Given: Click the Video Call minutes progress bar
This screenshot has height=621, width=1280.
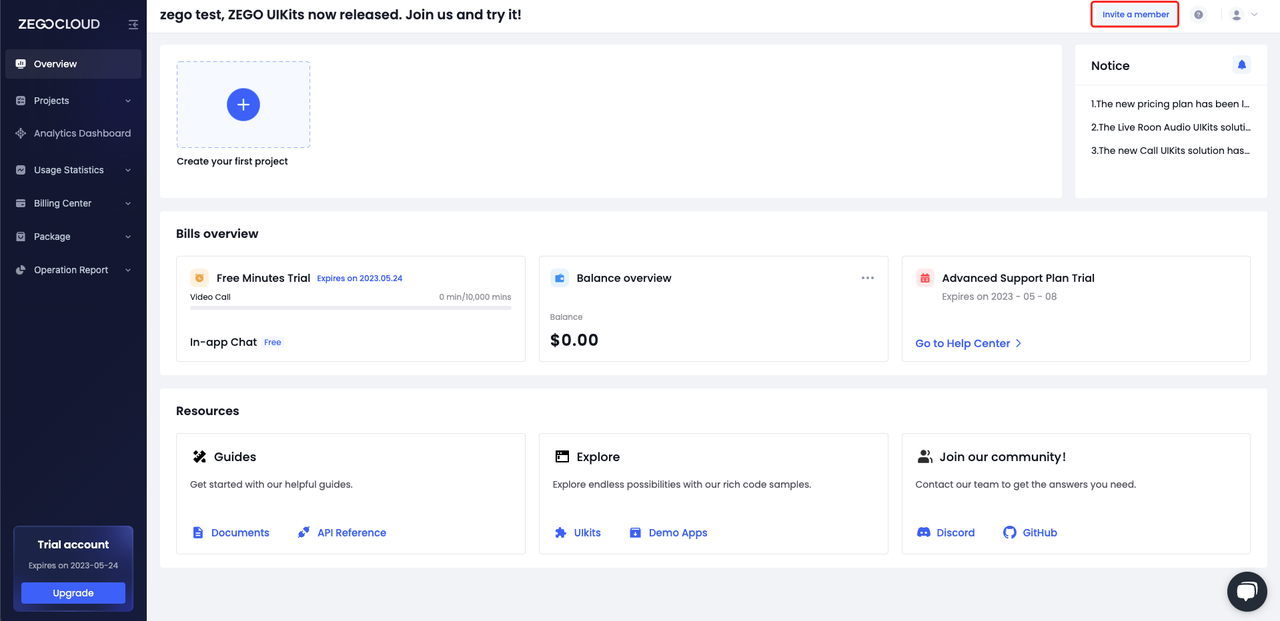Looking at the screenshot, I should [x=350, y=308].
